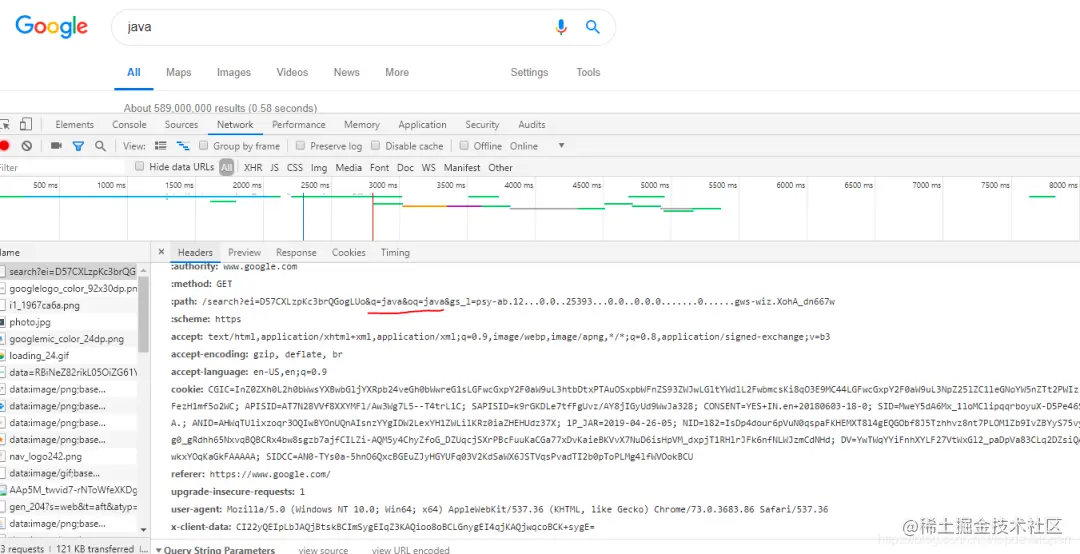Filter requests by WS
The width and height of the screenshot is (1080, 554).
[428, 167]
